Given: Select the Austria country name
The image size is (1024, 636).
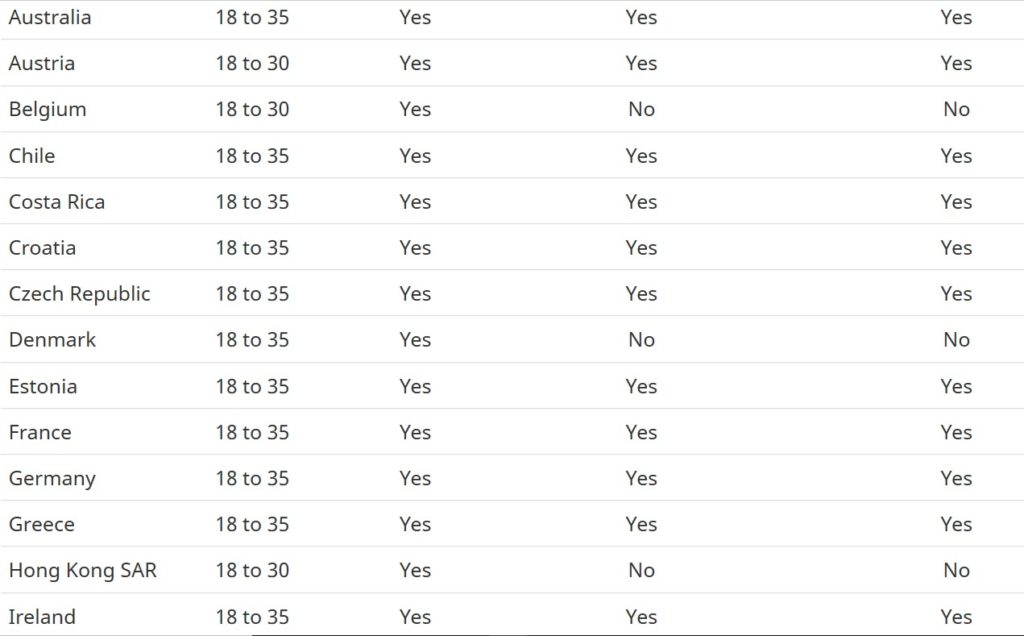Looking at the screenshot, I should pyautogui.click(x=42, y=63).
